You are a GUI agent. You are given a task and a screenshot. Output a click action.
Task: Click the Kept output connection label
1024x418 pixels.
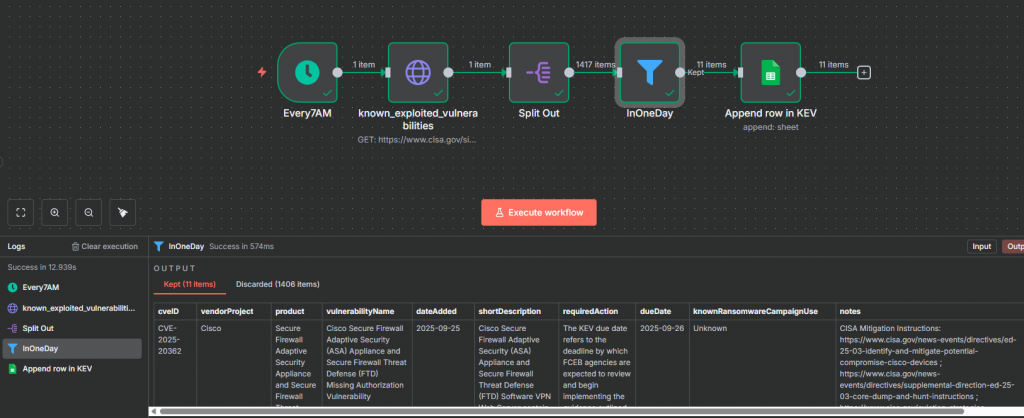(x=696, y=72)
